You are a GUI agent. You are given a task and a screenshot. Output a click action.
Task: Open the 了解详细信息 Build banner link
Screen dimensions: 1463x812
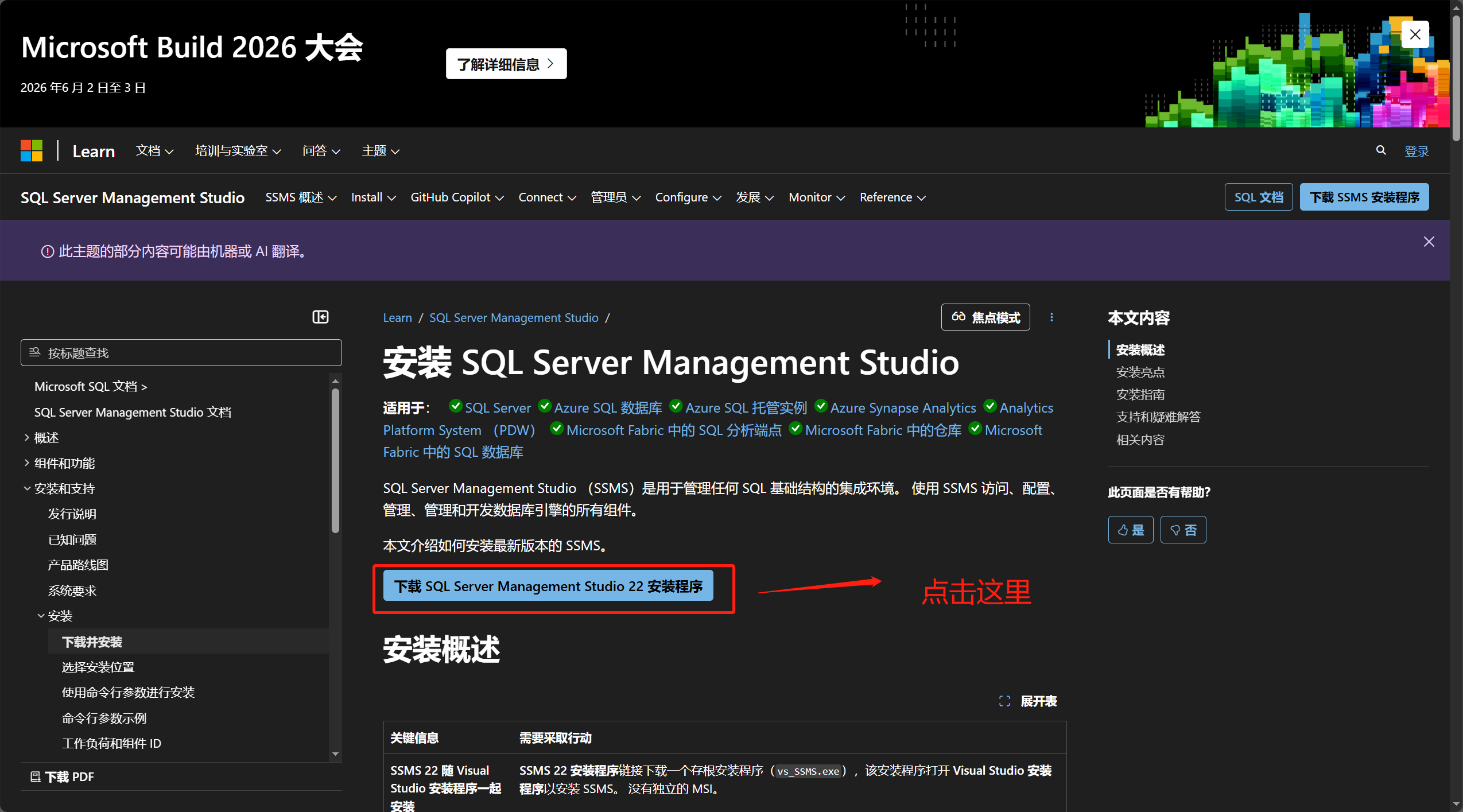click(x=506, y=64)
